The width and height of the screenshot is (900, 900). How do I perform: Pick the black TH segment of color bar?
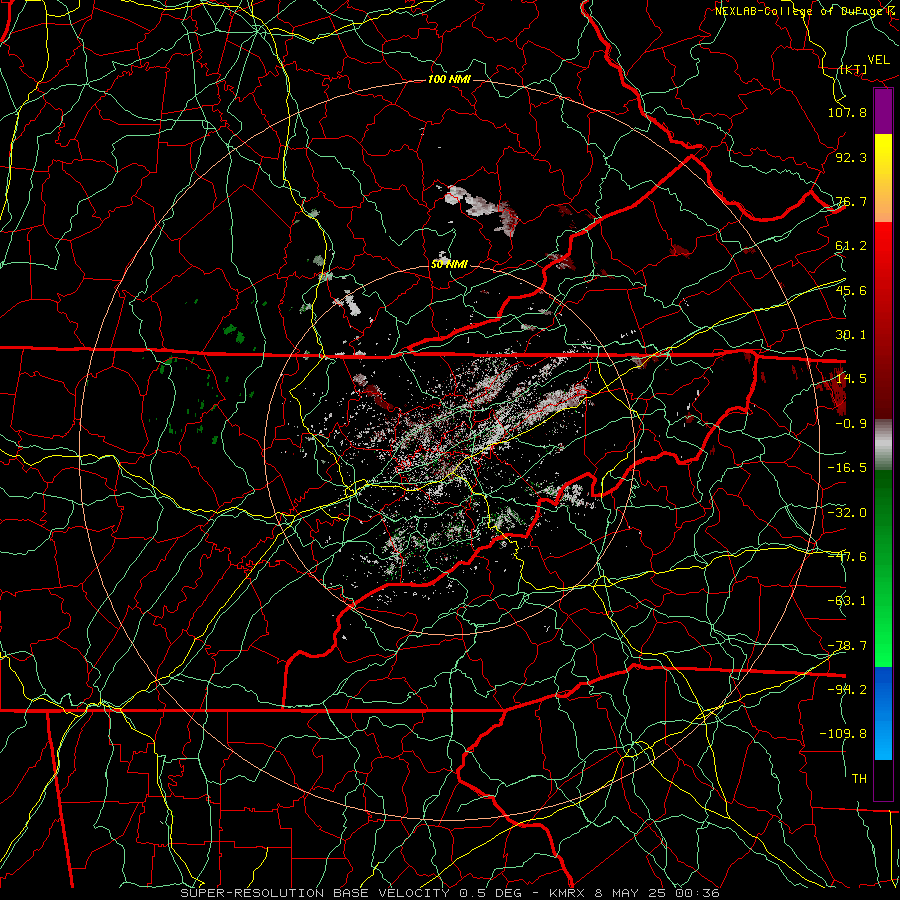(x=883, y=779)
